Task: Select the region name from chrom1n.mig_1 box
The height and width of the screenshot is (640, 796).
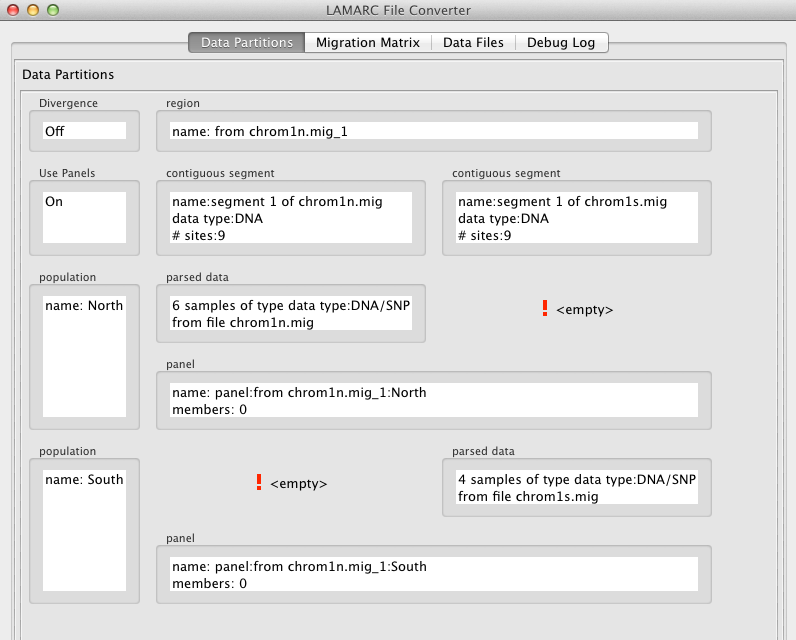Action: pyautogui.click(x=434, y=131)
